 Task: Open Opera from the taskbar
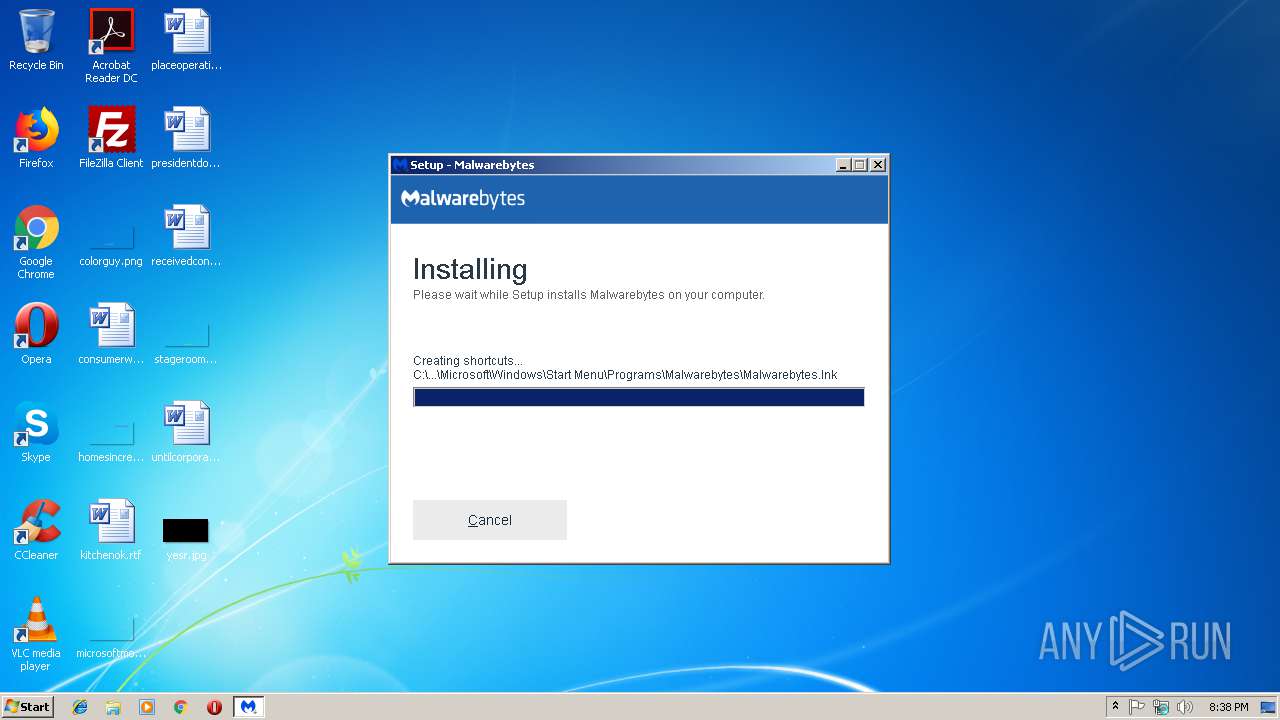[x=214, y=707]
